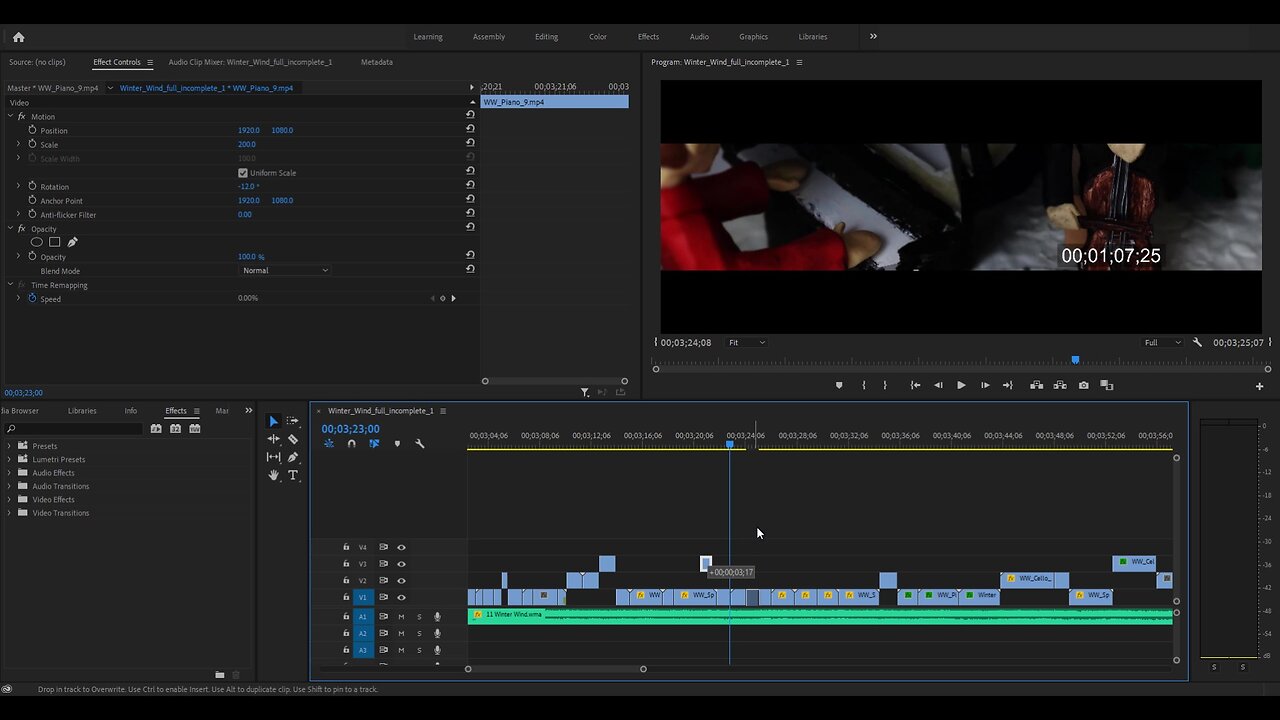Click the Lift button
The width and height of the screenshot is (1280, 720).
pos(1037,385)
